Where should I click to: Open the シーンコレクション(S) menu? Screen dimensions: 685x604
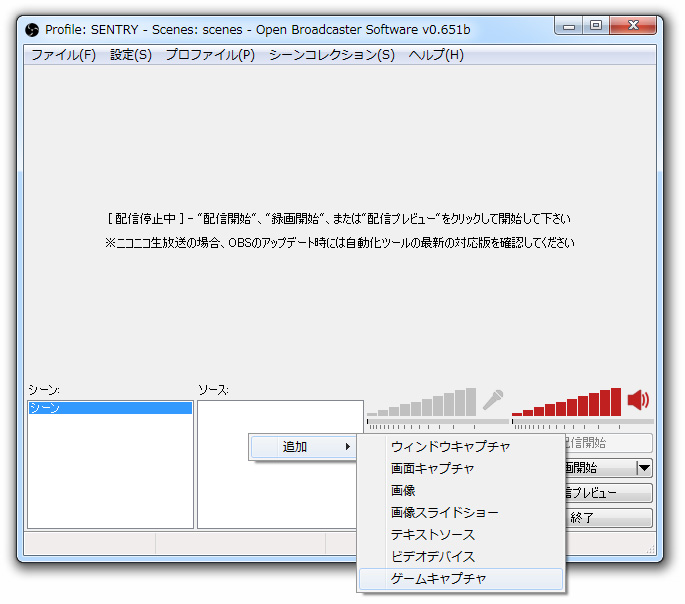tap(332, 55)
